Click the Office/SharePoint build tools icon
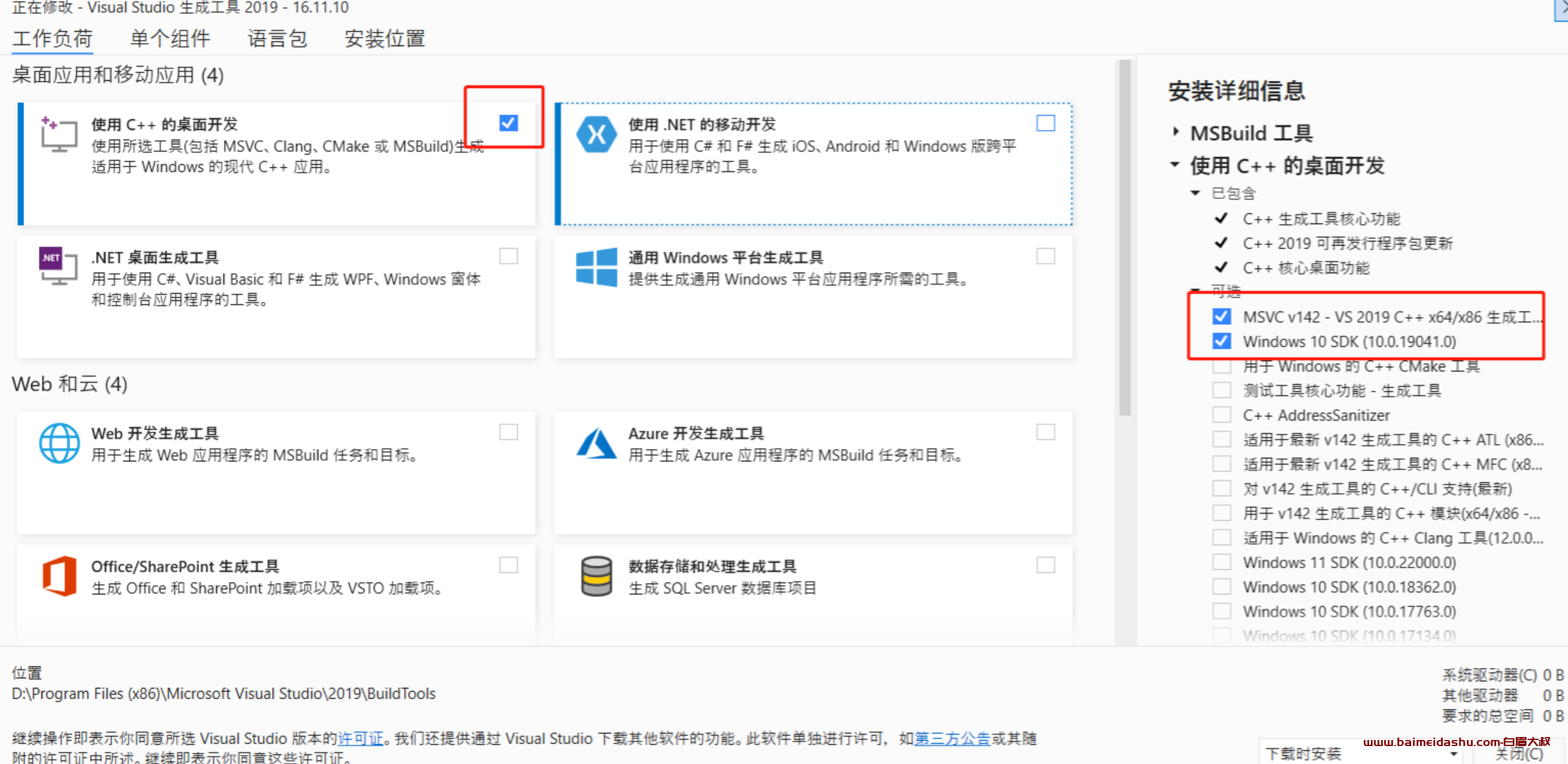Viewport: 1568px width, 764px height. pos(59,576)
